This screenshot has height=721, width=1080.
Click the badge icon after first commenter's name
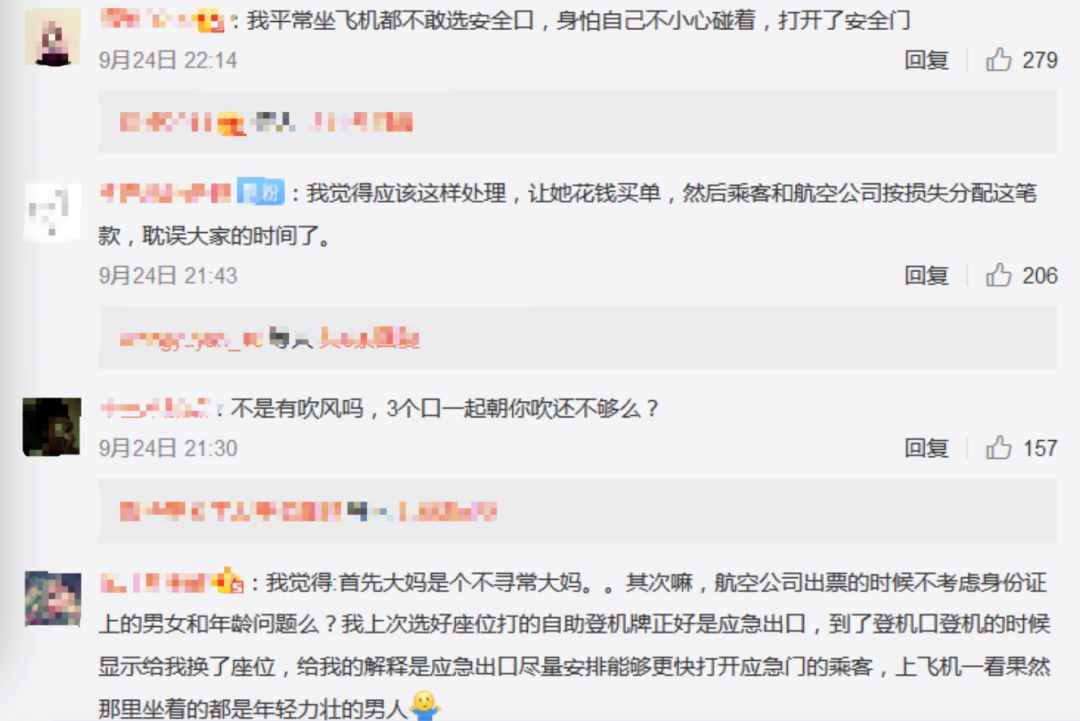click(x=211, y=21)
